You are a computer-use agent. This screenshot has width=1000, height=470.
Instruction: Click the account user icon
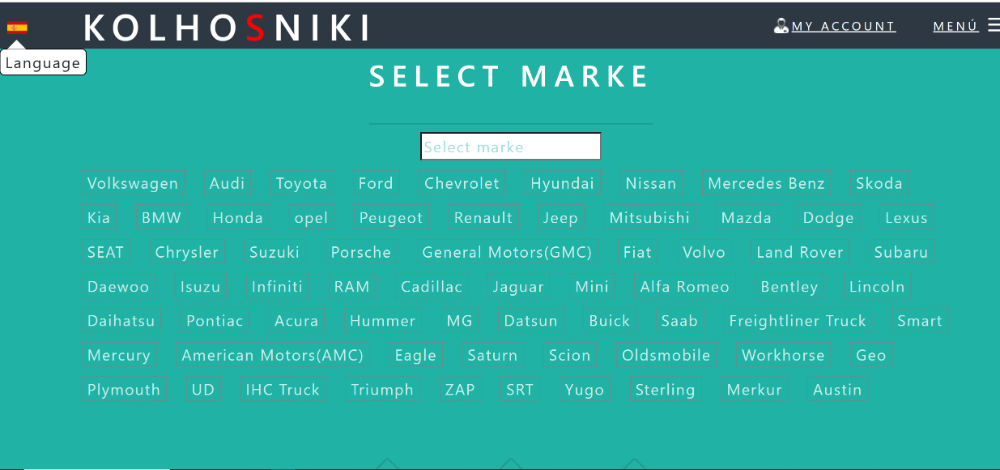coord(781,26)
